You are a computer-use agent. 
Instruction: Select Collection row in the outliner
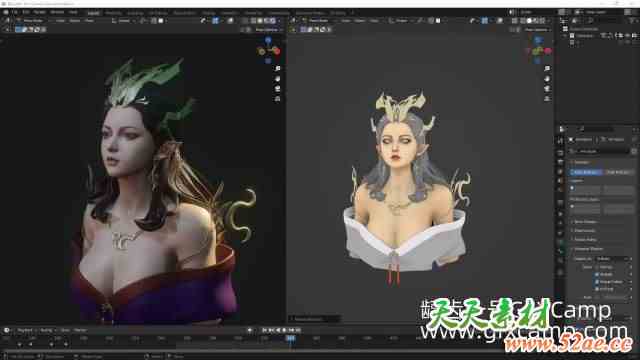point(584,36)
